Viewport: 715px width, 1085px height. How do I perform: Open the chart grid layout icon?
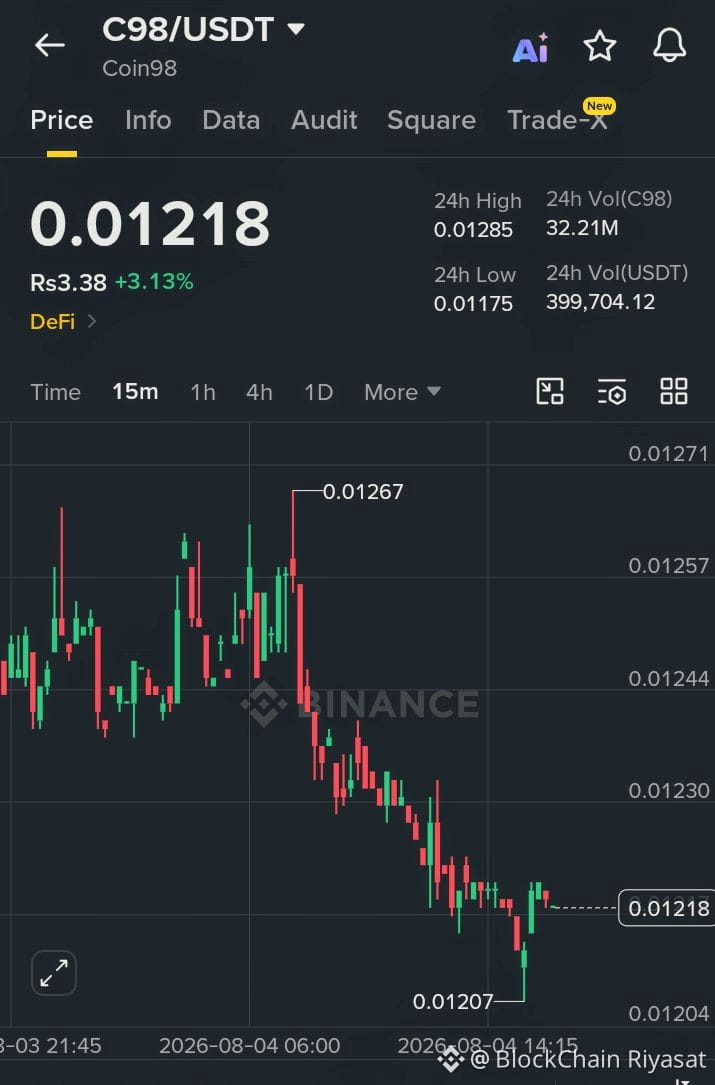(673, 392)
